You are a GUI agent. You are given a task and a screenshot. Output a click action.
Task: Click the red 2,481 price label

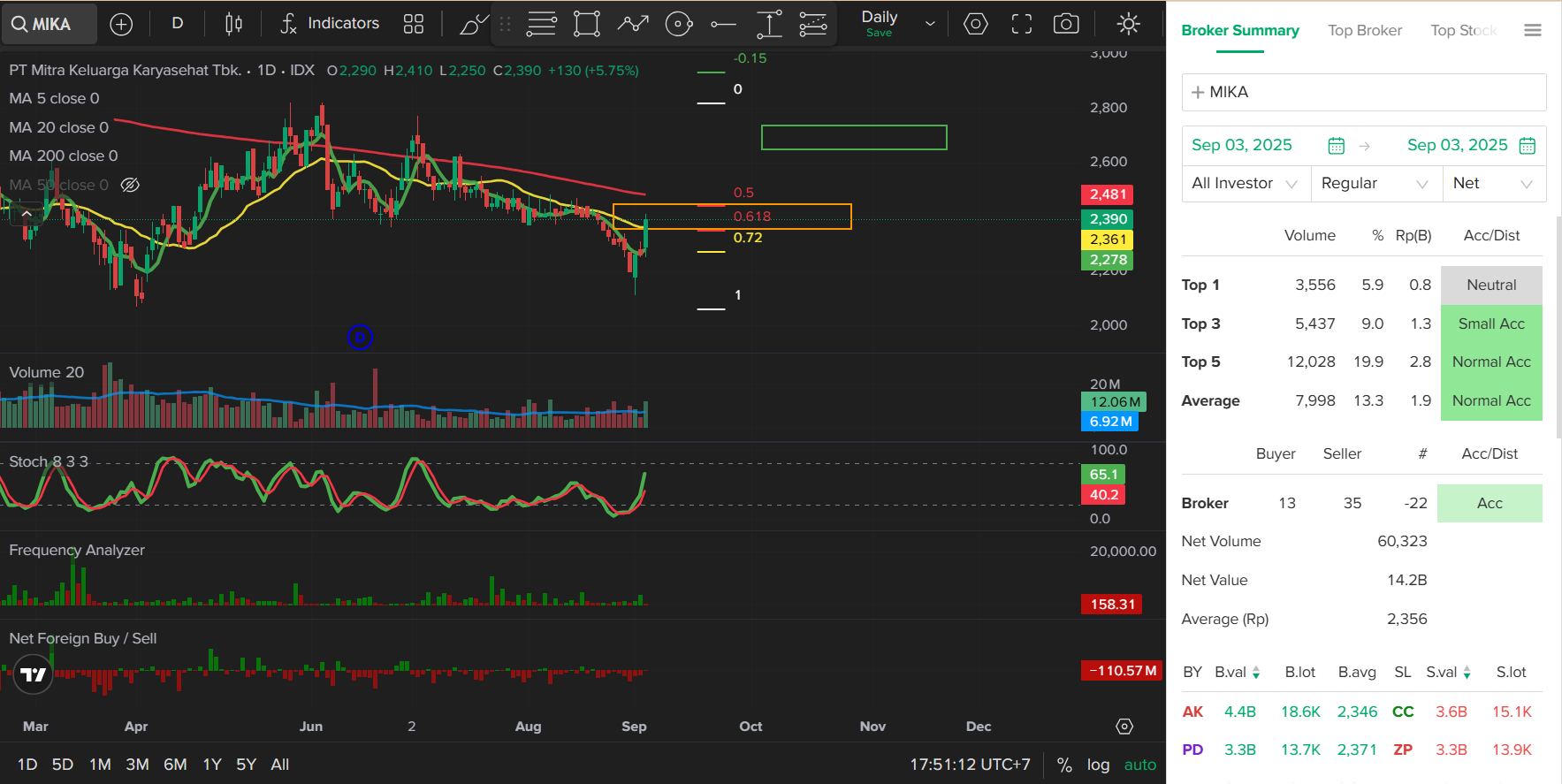click(1108, 194)
